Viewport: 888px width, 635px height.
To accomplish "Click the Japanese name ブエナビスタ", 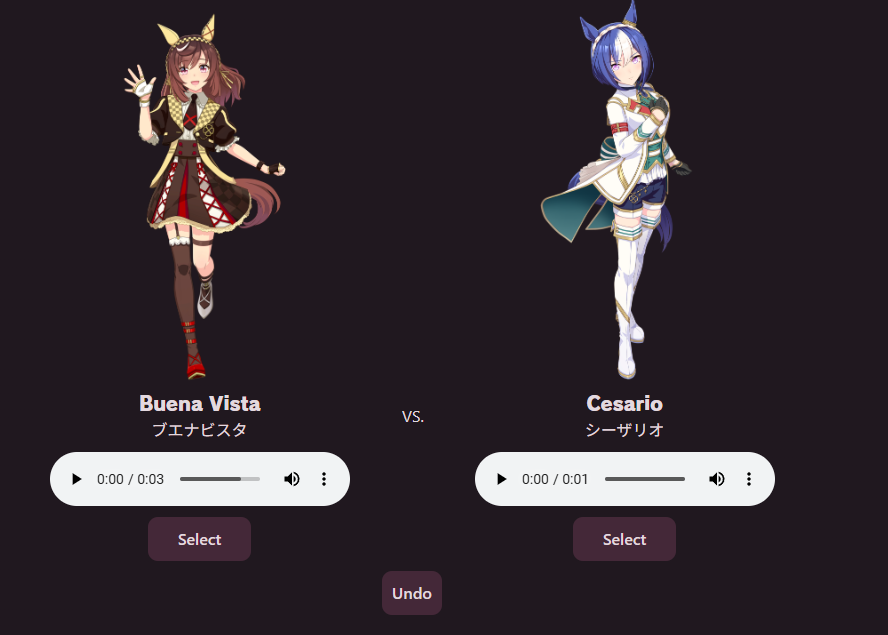I will [x=200, y=430].
